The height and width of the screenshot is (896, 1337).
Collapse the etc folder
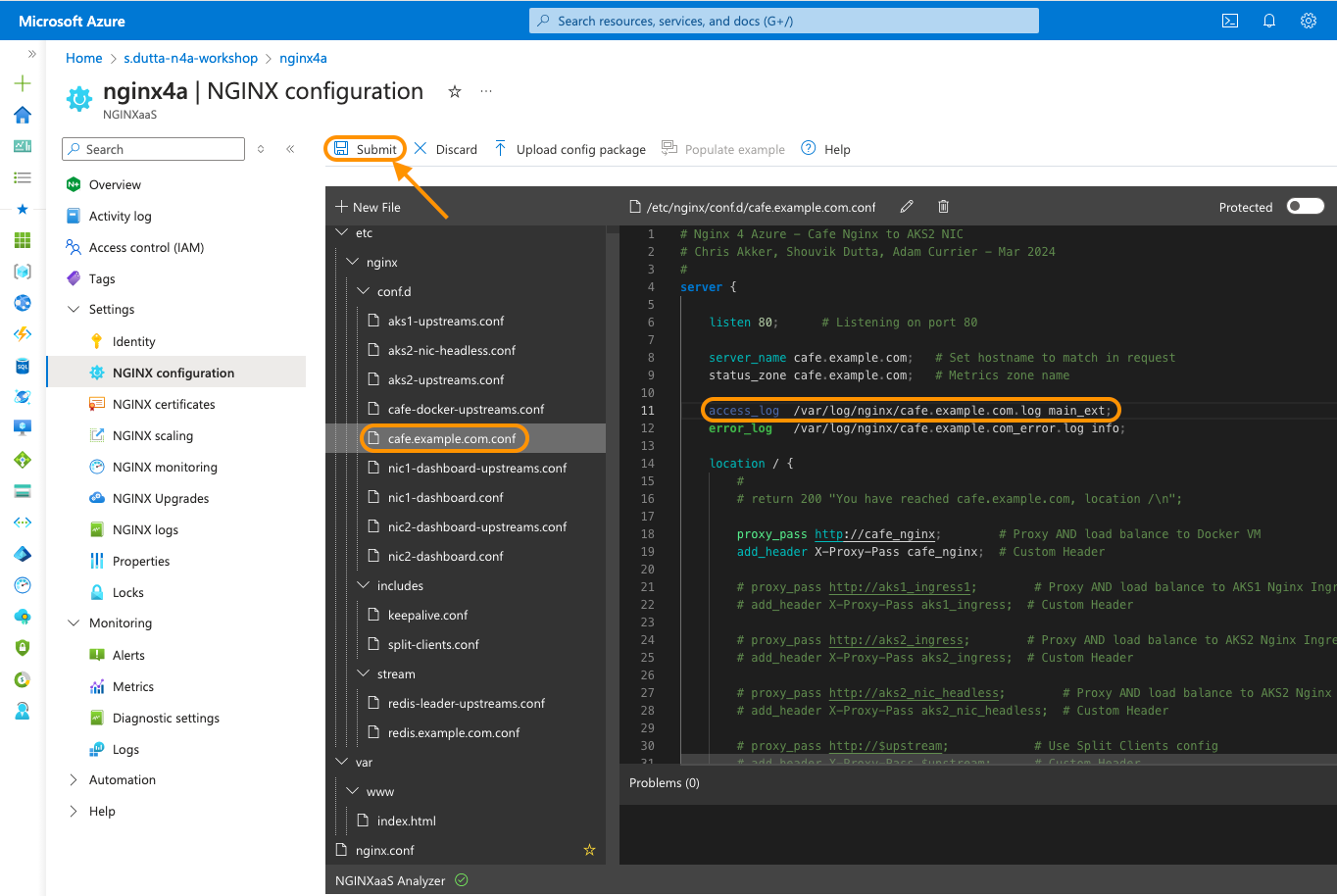[x=342, y=233]
